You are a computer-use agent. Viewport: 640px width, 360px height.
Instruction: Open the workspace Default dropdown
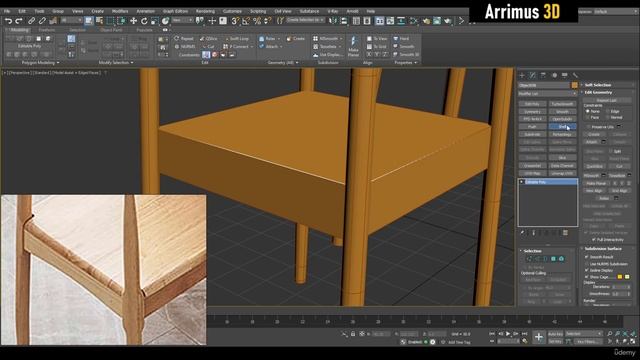[615, 11]
